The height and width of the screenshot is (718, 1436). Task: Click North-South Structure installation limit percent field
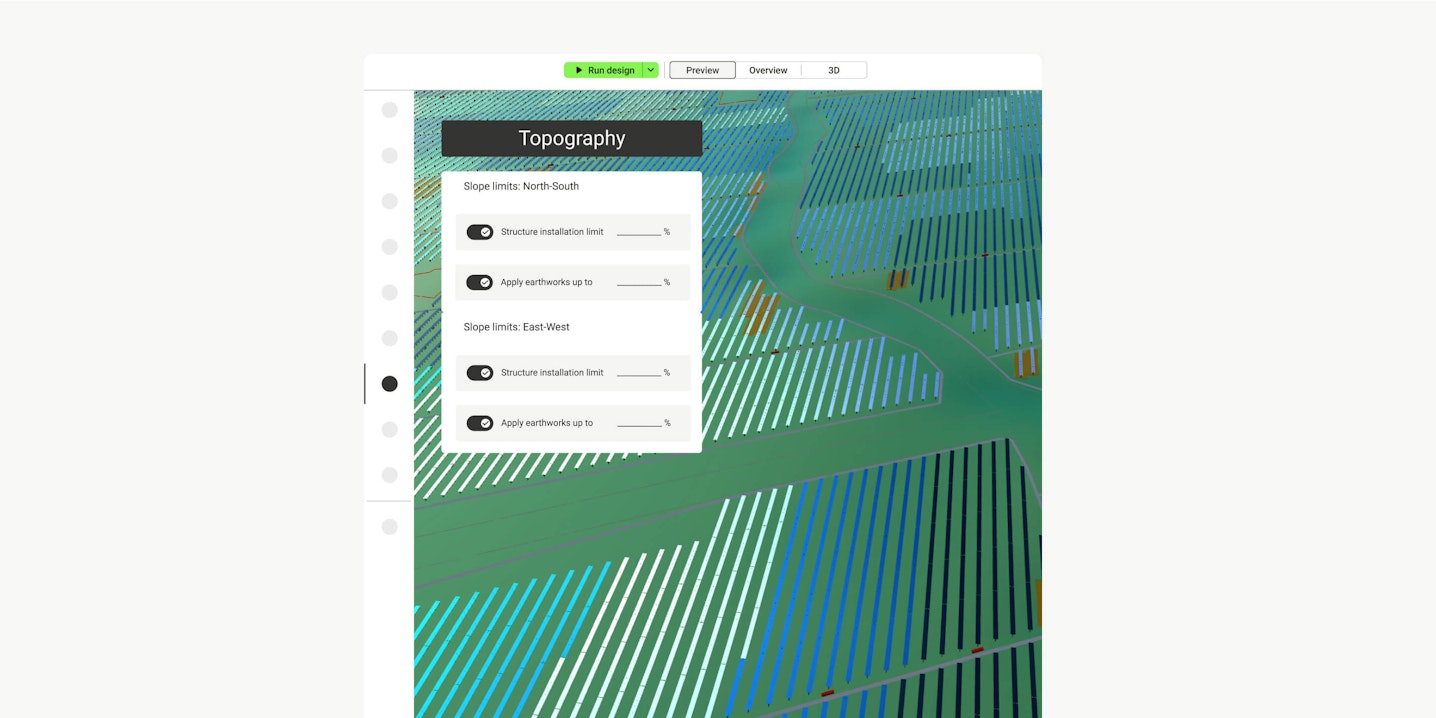point(639,231)
